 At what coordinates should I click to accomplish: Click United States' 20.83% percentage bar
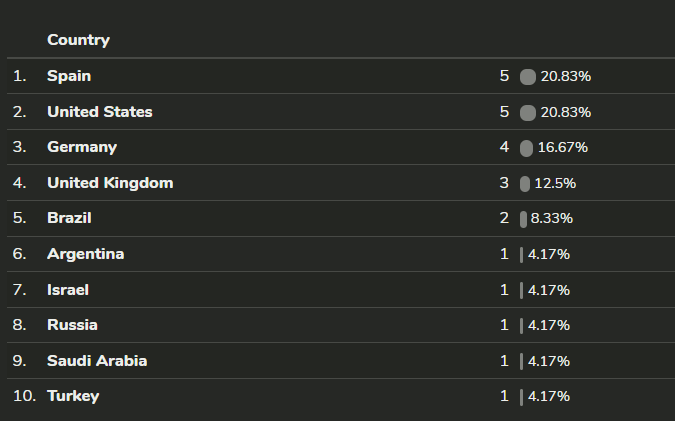[528, 112]
